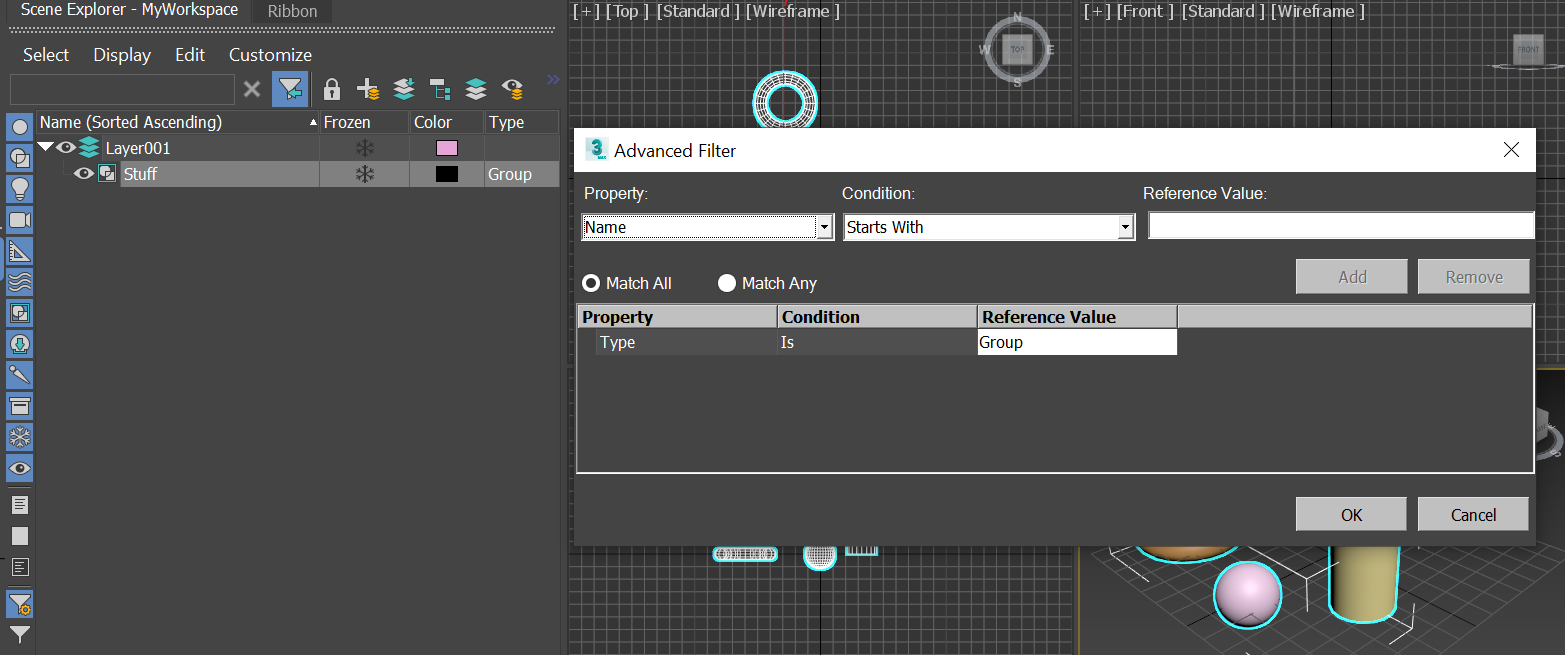Toggle visibility eye of Layer001
Viewport: 1565px width, 655px height.
coord(66,148)
